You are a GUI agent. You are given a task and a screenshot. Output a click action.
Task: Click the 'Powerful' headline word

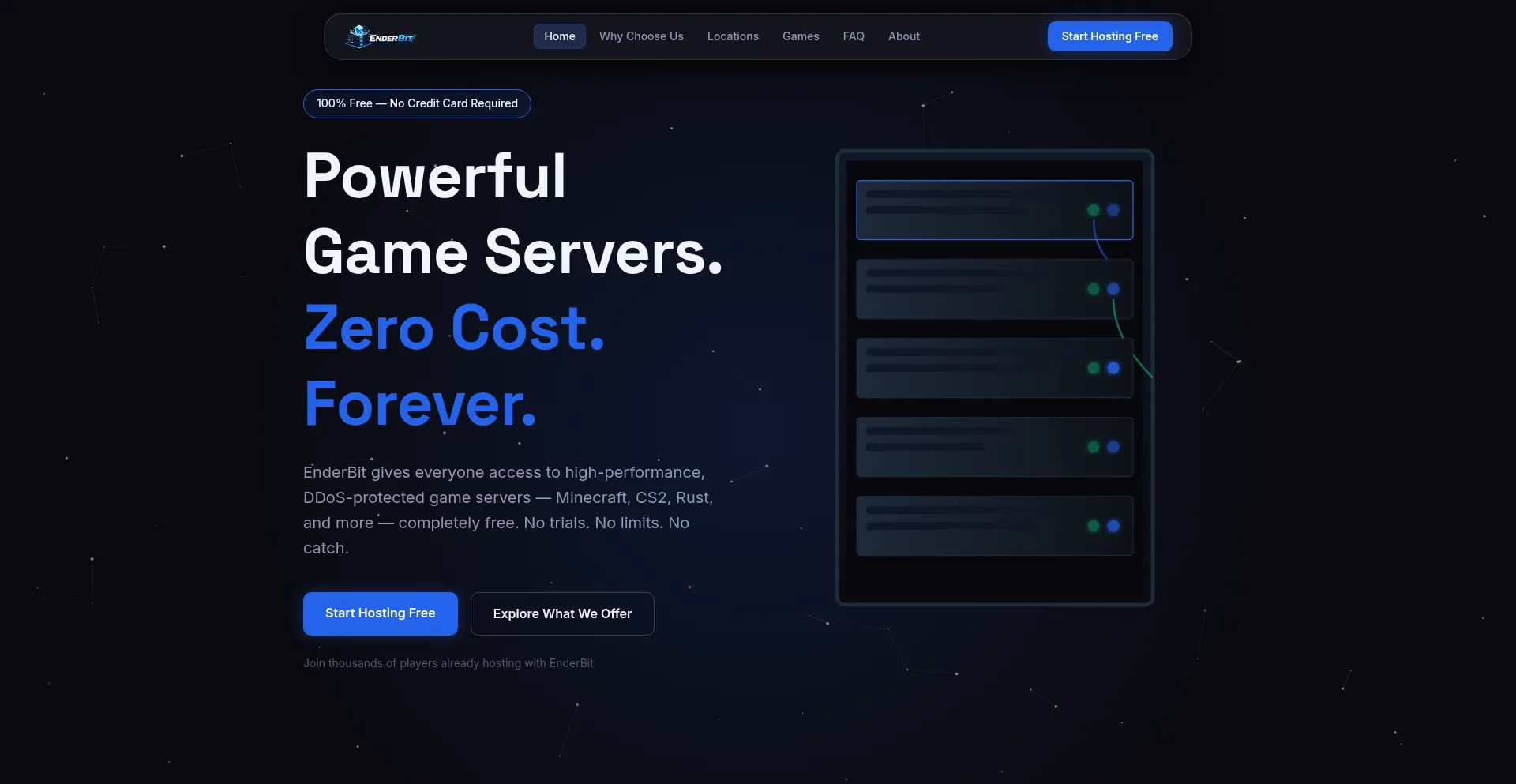[435, 175]
